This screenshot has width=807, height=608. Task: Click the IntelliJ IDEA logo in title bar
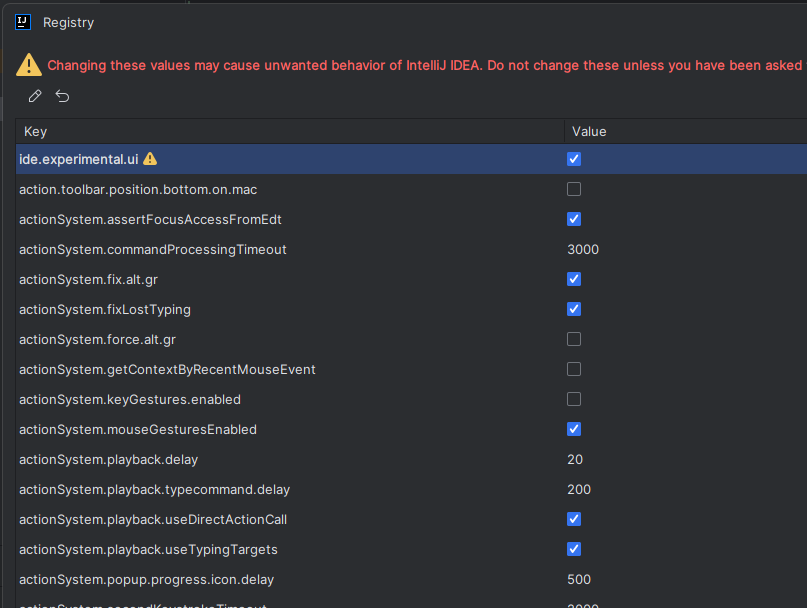click(x=23, y=22)
